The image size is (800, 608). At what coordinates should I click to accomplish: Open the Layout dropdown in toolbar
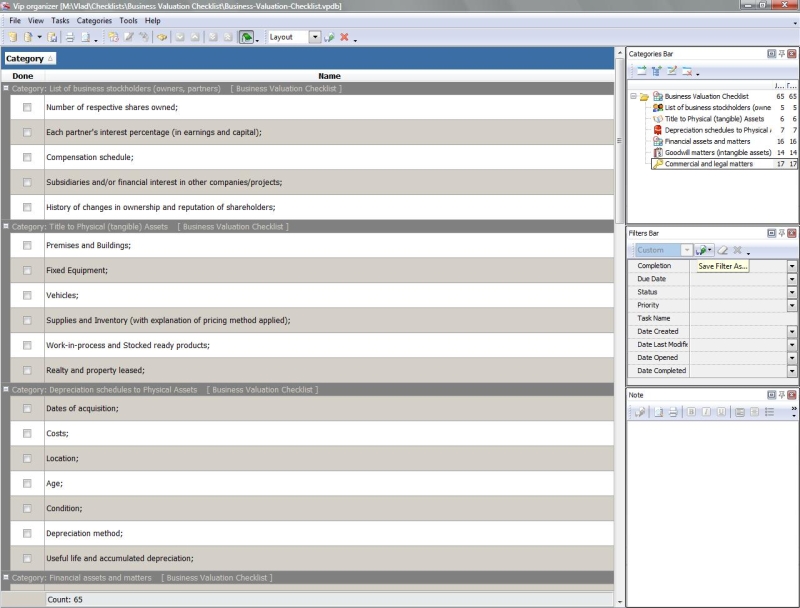[315, 37]
